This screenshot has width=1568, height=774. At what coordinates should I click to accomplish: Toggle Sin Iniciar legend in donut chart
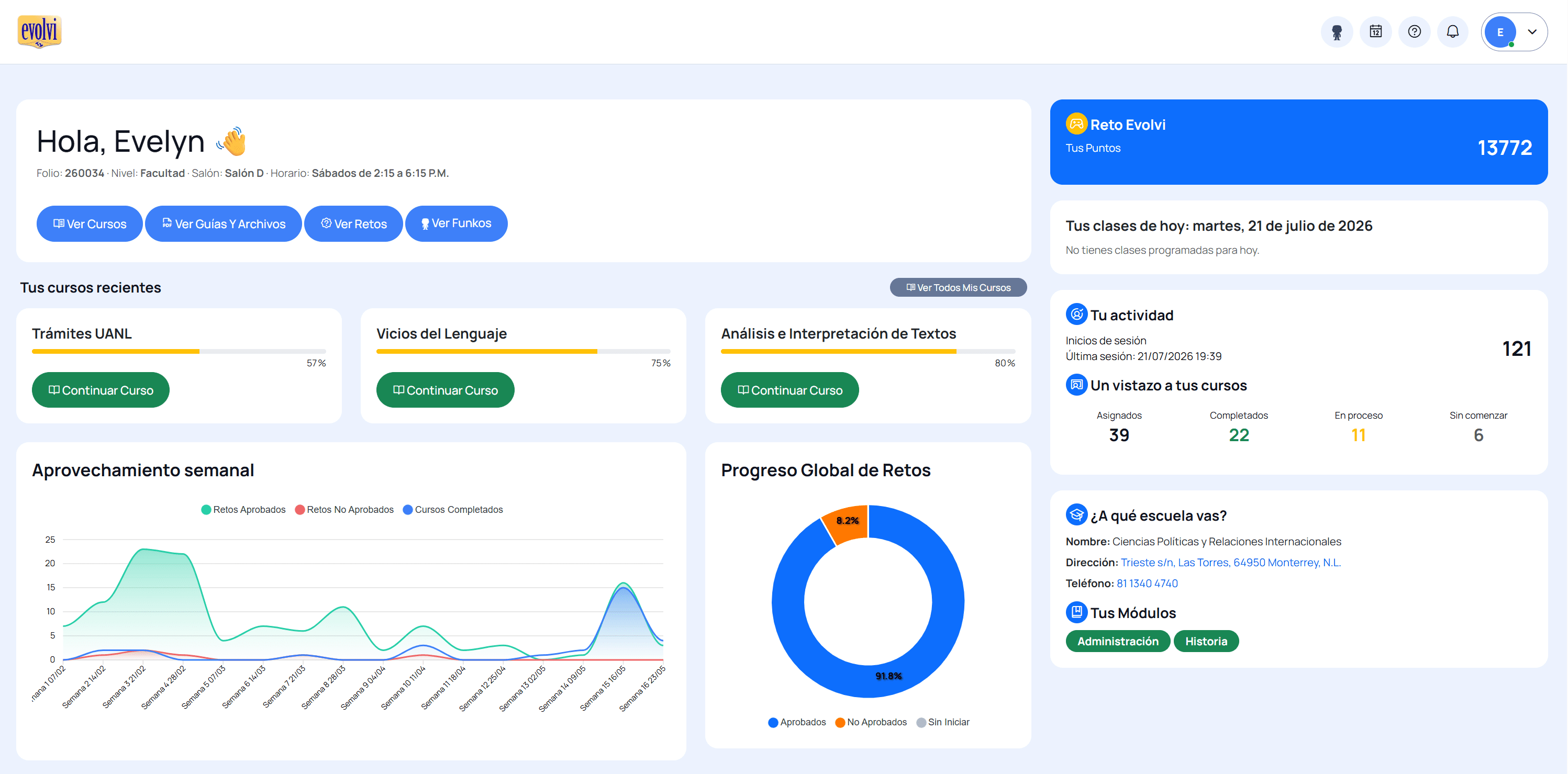click(943, 722)
